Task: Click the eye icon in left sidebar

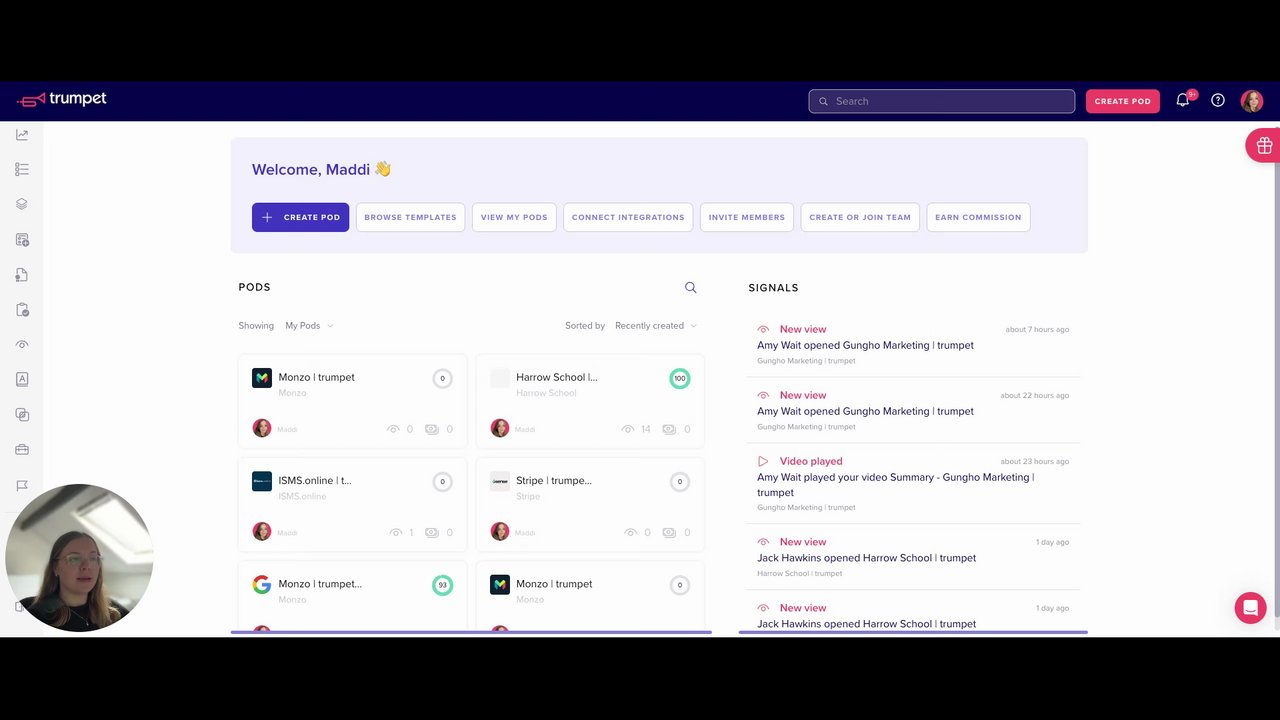Action: [x=22, y=344]
